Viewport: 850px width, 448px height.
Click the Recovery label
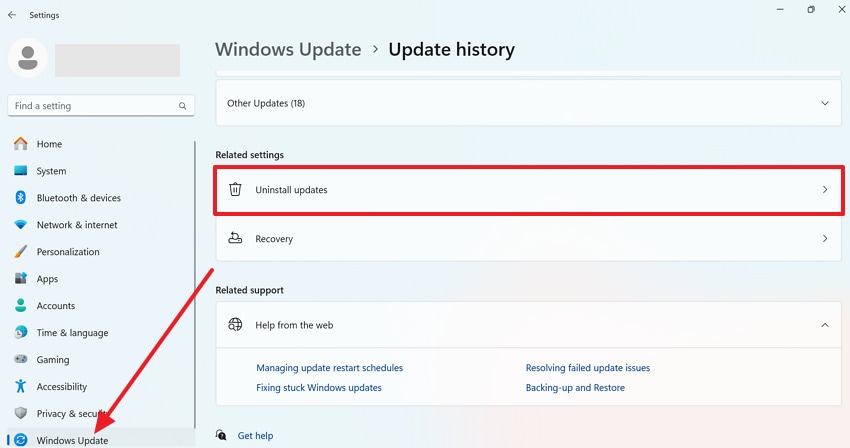pos(274,239)
